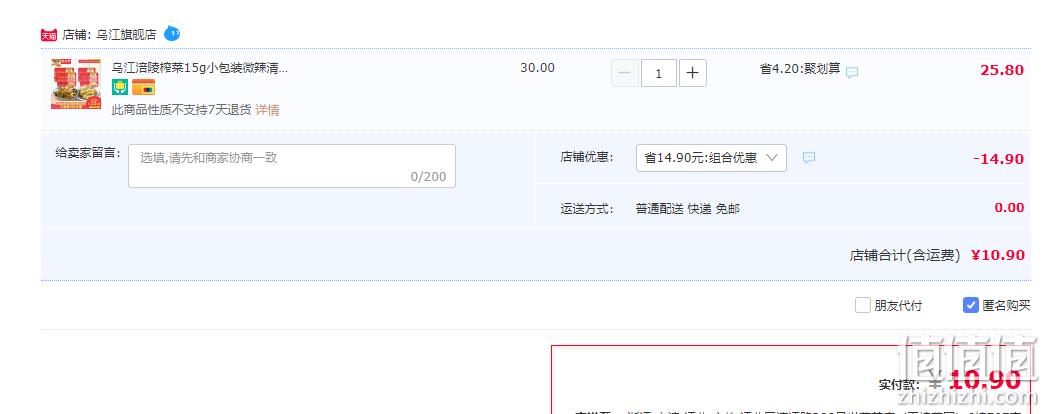Image resolution: width=1047 pixels, height=414 pixels.
Task: Click the Tmall logo icon beside 店铺
Action: (x=49, y=35)
